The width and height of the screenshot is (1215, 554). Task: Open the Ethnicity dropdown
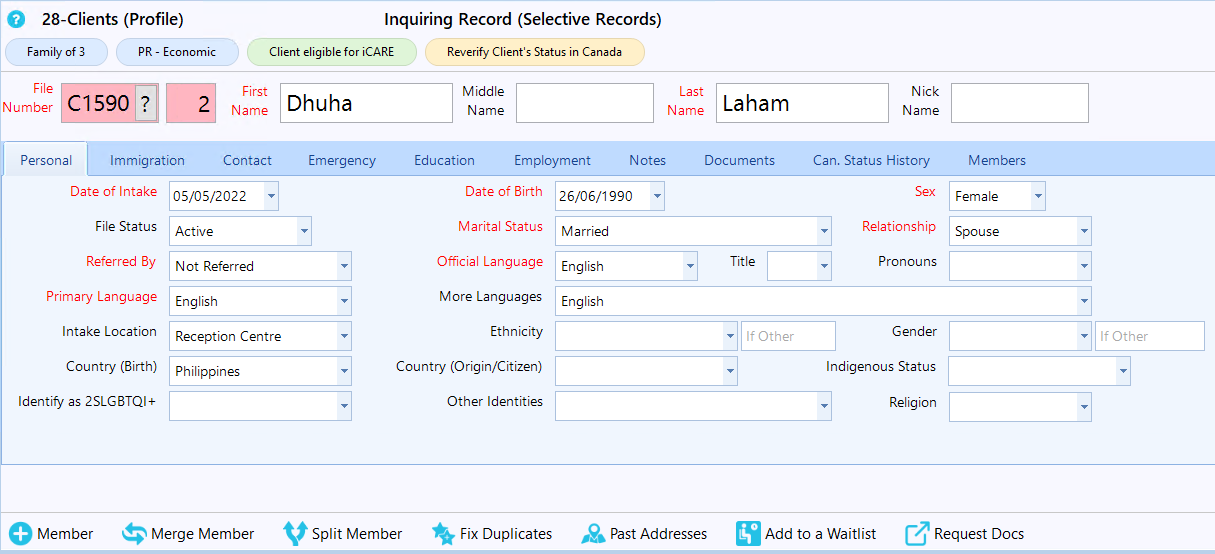(730, 336)
